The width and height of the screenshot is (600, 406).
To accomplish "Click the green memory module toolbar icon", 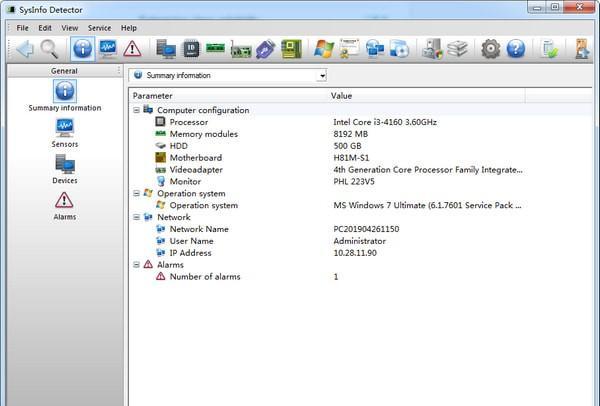I will 215,48.
